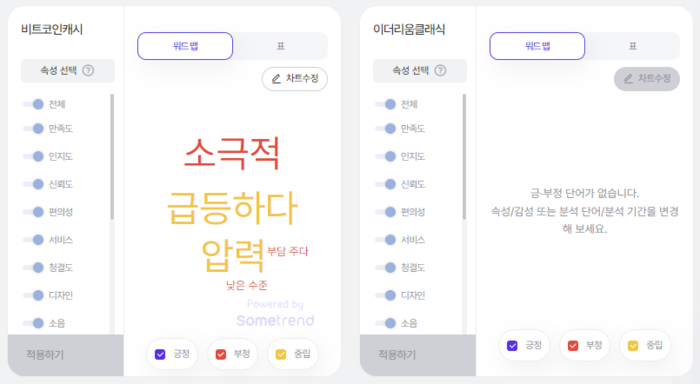Viewport: 700px width, 384px height.
Task: Open the Powered by Sometrend link
Action: coord(275,313)
